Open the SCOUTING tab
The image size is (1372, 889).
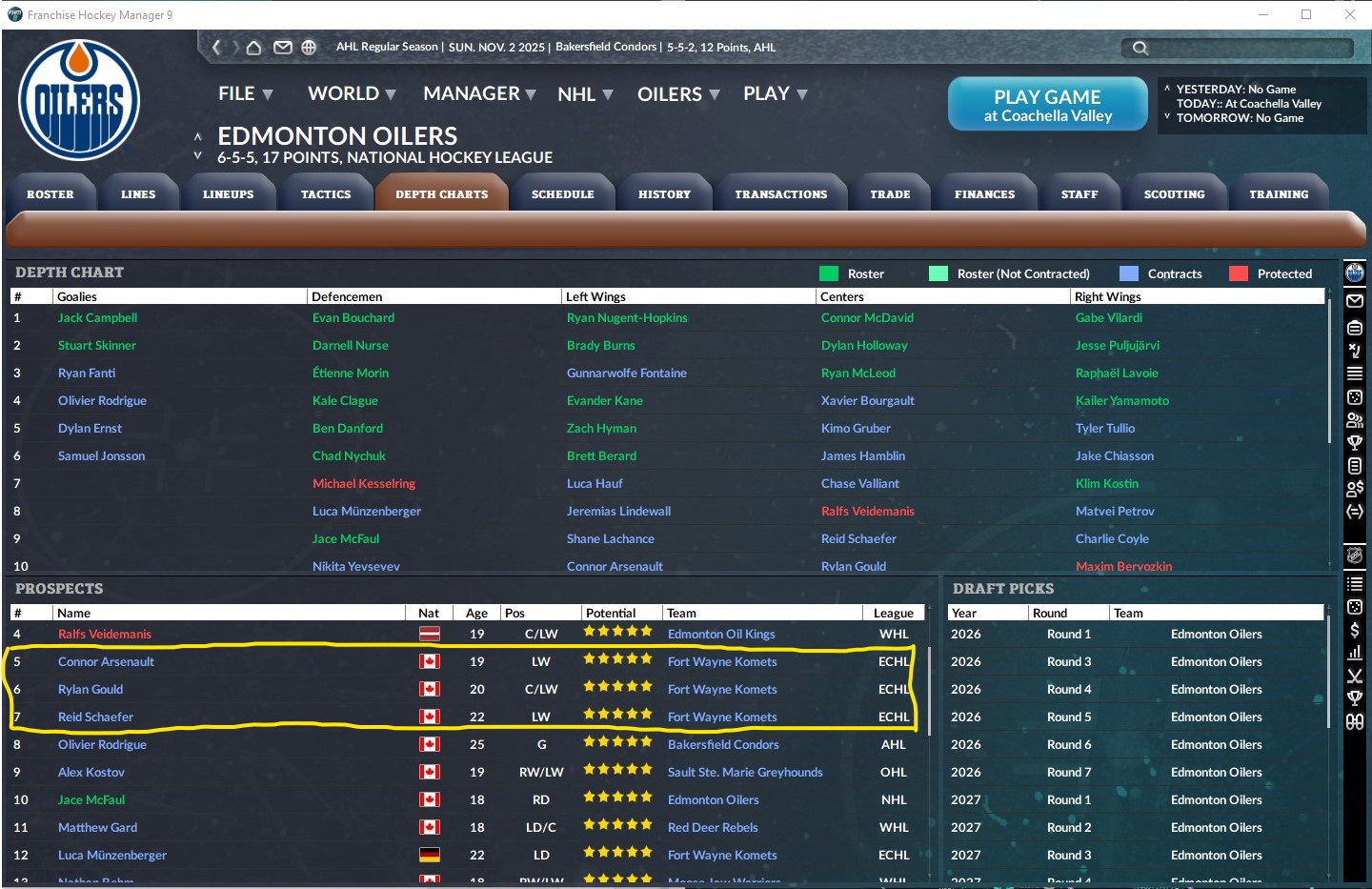coord(1174,194)
